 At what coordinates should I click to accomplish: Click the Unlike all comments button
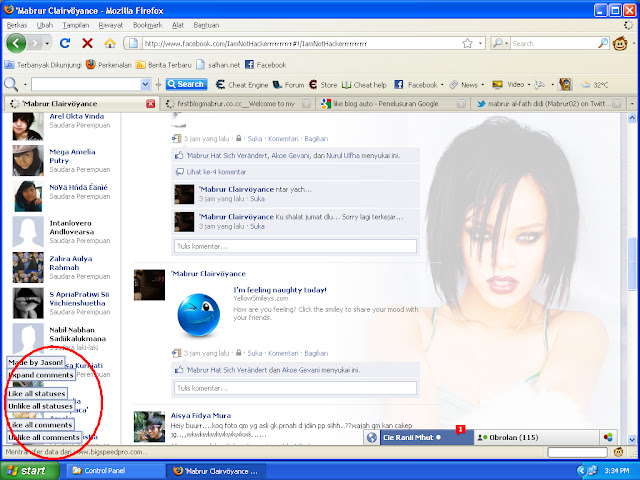pyautogui.click(x=44, y=437)
